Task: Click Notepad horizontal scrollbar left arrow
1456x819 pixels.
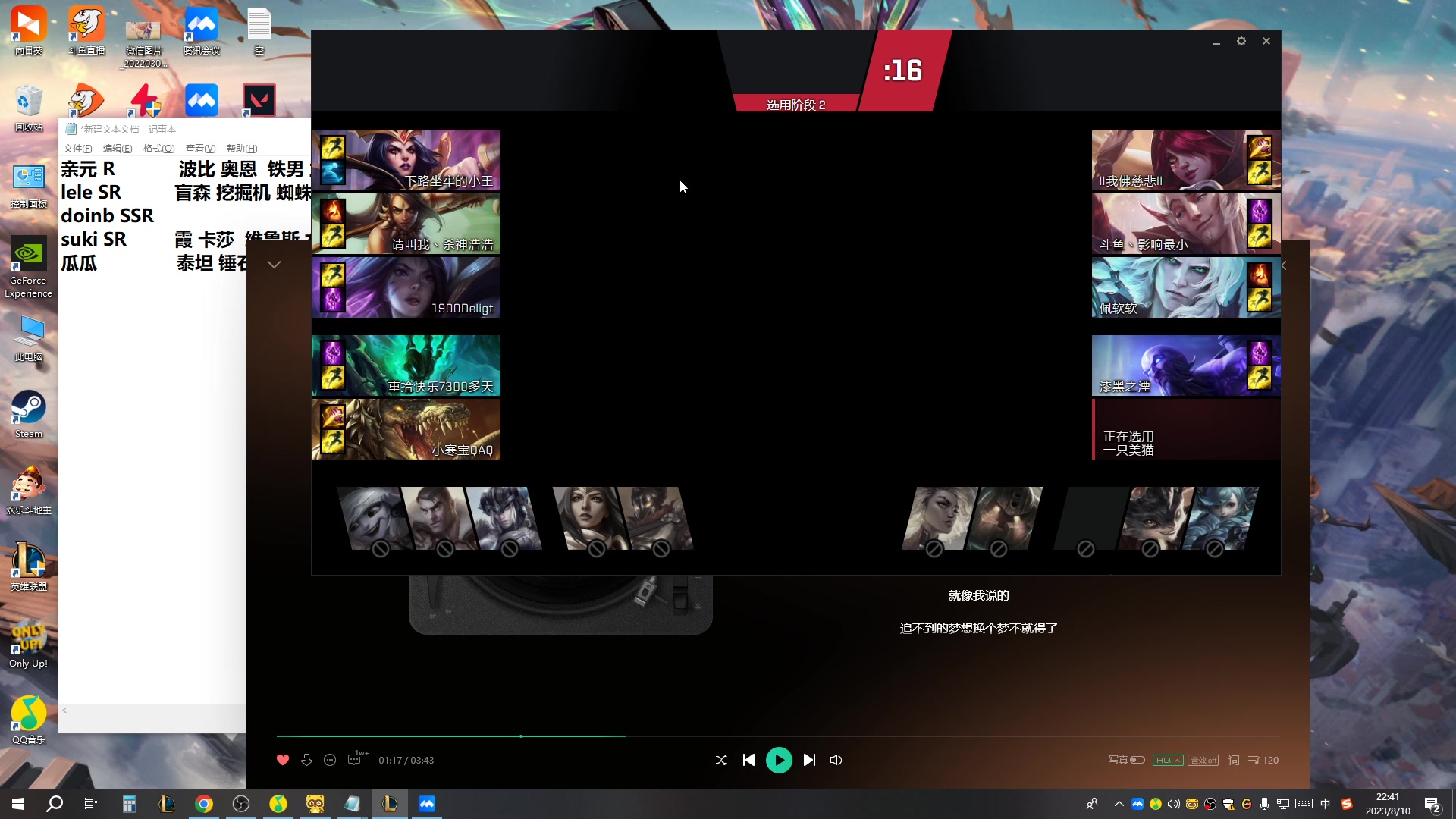Action: pyautogui.click(x=65, y=711)
